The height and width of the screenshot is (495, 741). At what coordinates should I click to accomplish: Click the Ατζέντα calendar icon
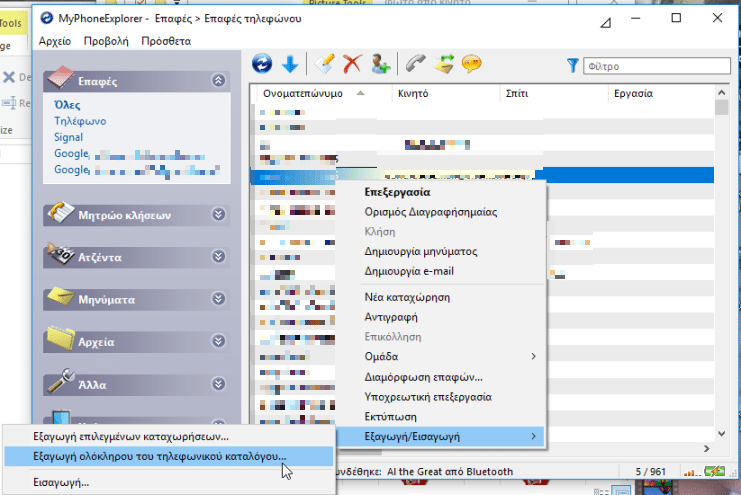[x=60, y=254]
